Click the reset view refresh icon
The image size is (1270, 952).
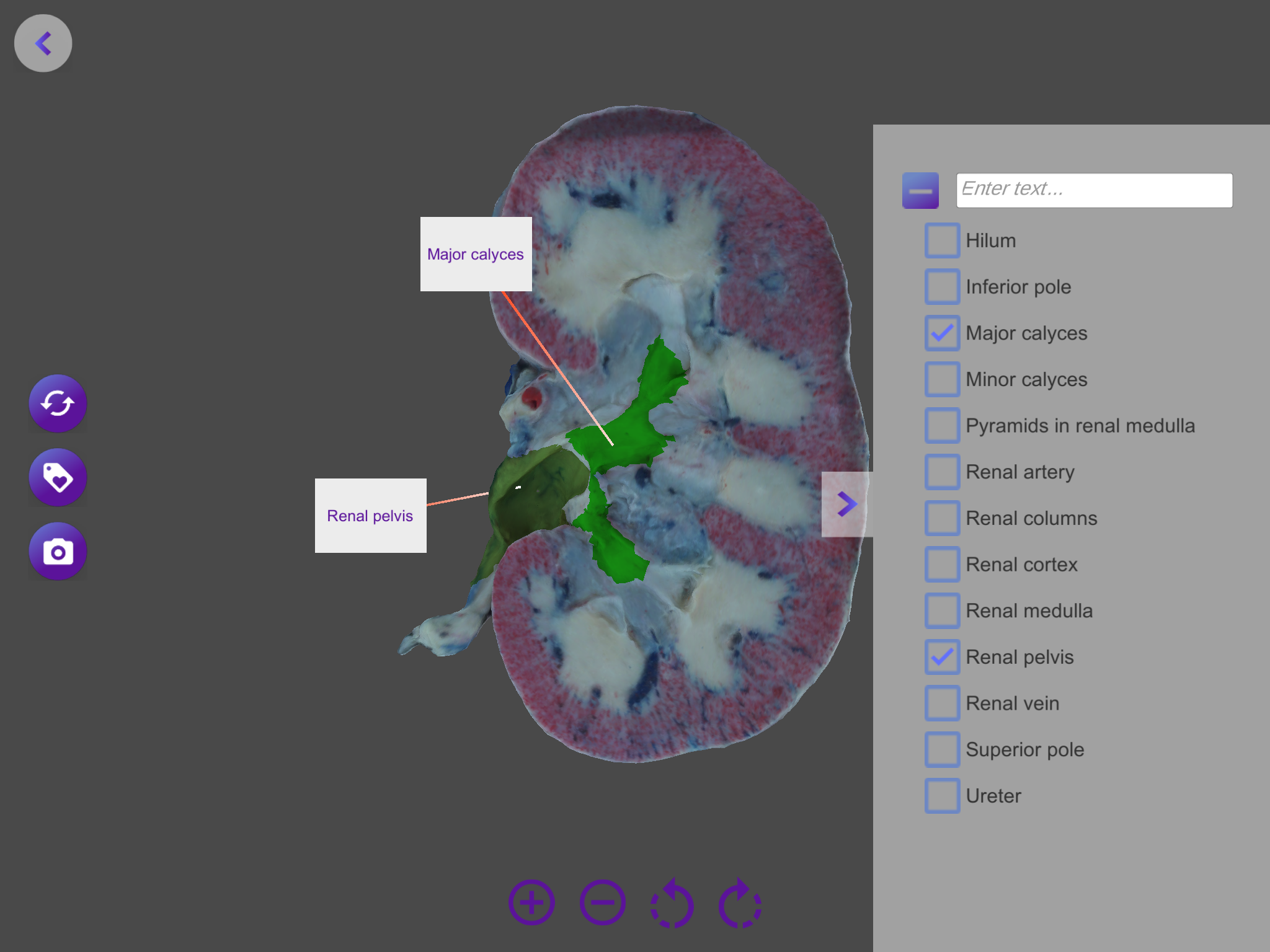58,403
